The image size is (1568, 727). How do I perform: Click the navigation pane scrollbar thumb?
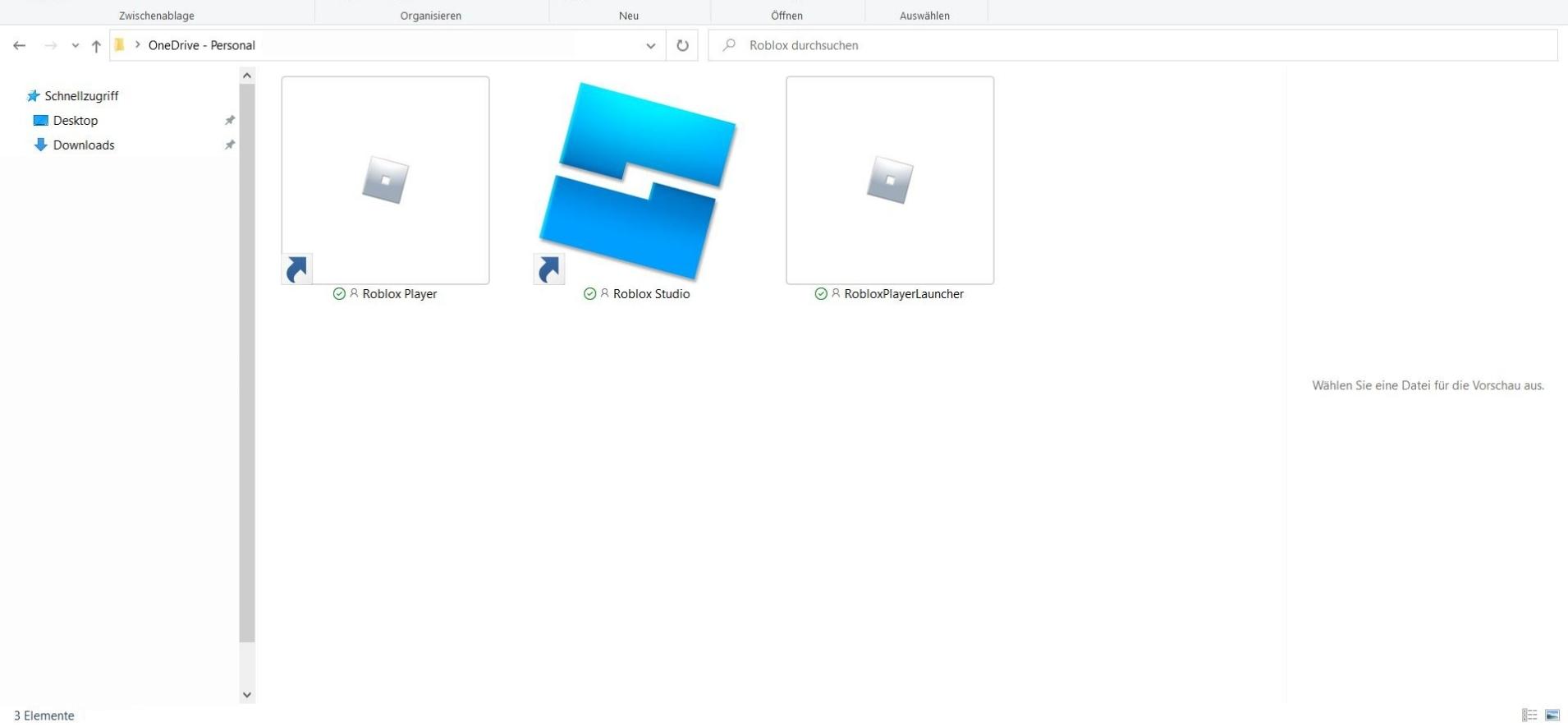(247, 363)
